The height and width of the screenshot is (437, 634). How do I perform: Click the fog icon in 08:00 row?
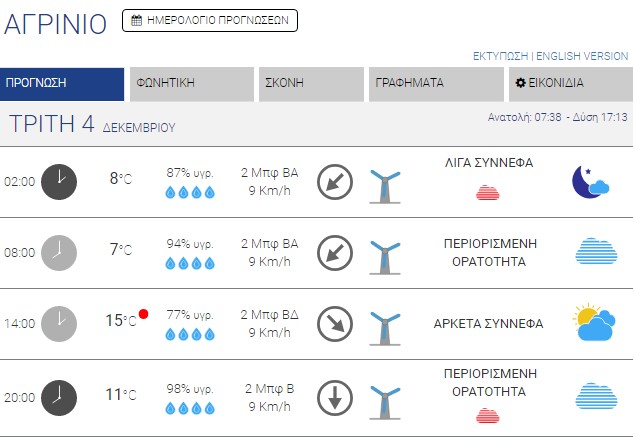594,252
